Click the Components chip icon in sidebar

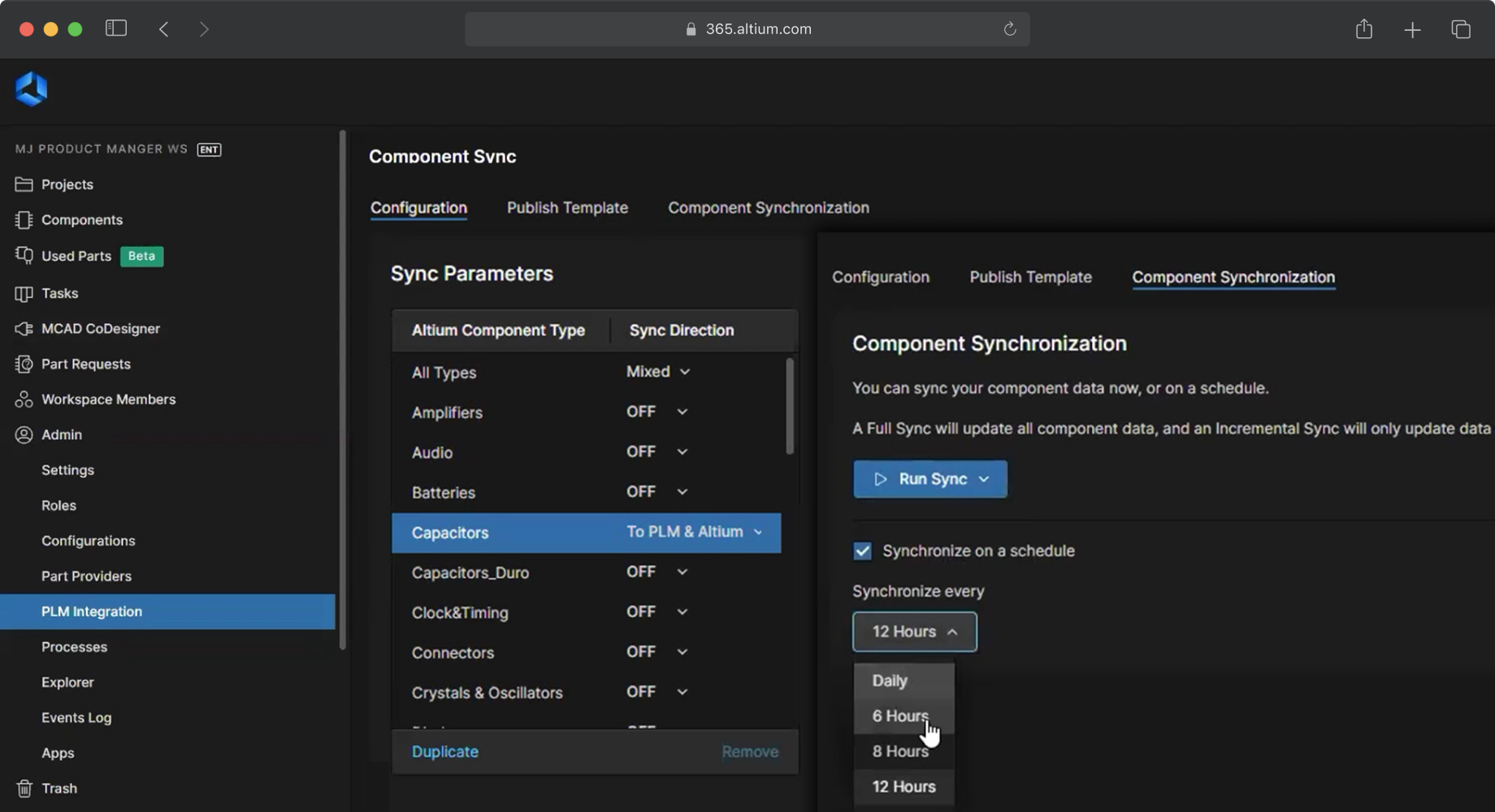[x=24, y=220]
